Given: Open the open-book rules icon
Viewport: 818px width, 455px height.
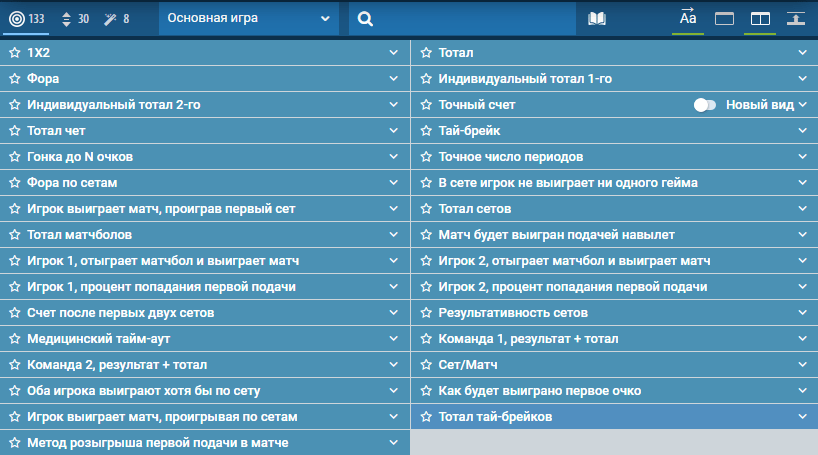Looking at the screenshot, I should [597, 19].
